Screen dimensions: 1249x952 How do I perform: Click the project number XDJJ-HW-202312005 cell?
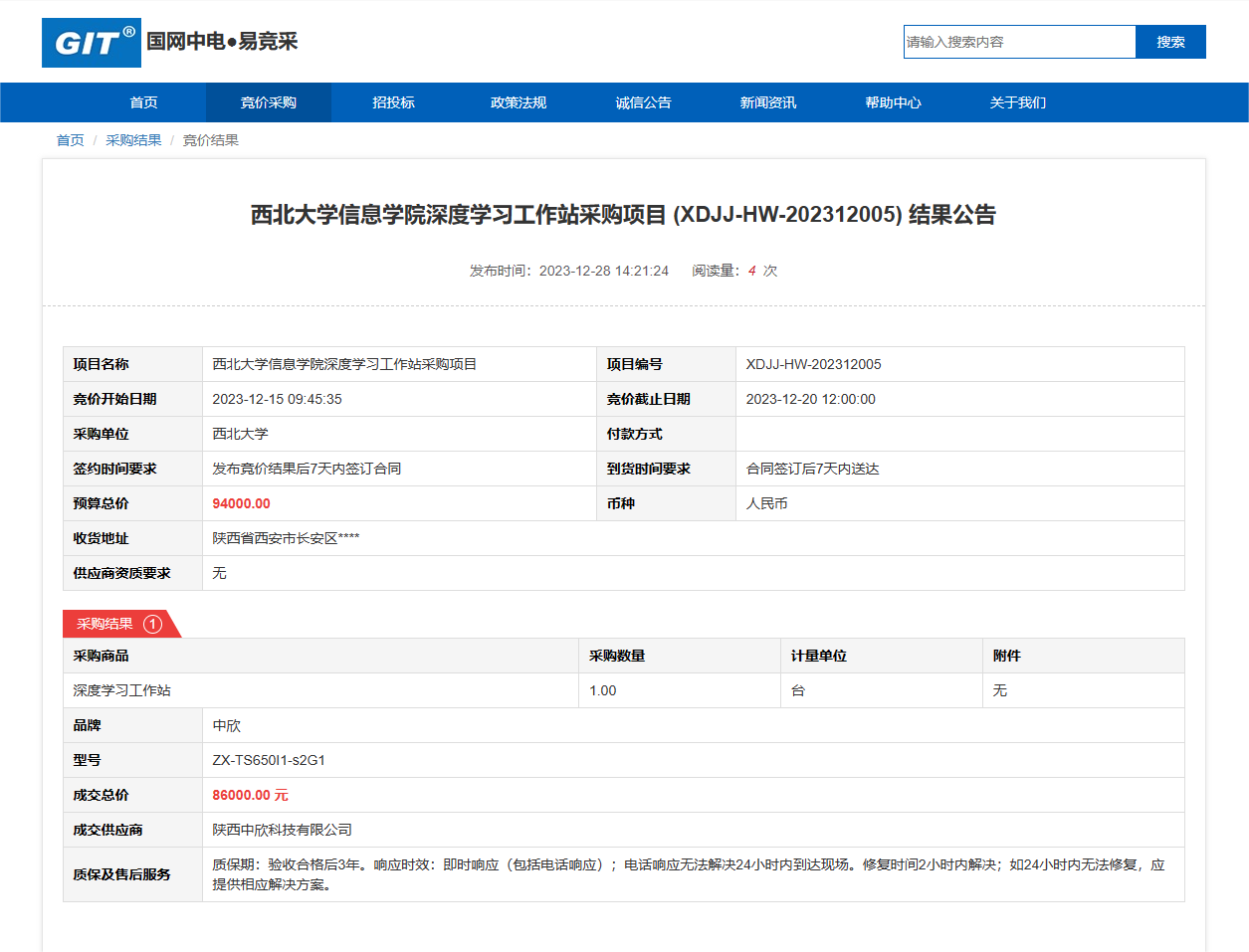(813, 364)
